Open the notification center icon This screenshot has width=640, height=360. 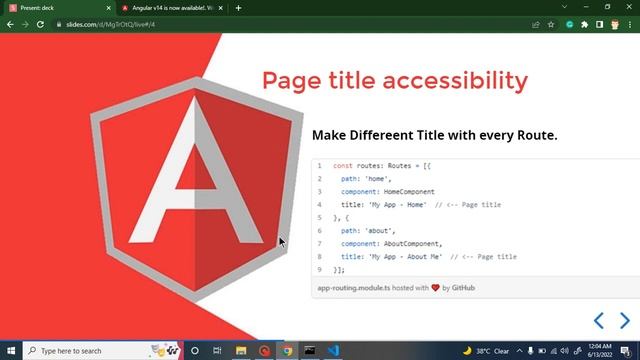click(625, 351)
